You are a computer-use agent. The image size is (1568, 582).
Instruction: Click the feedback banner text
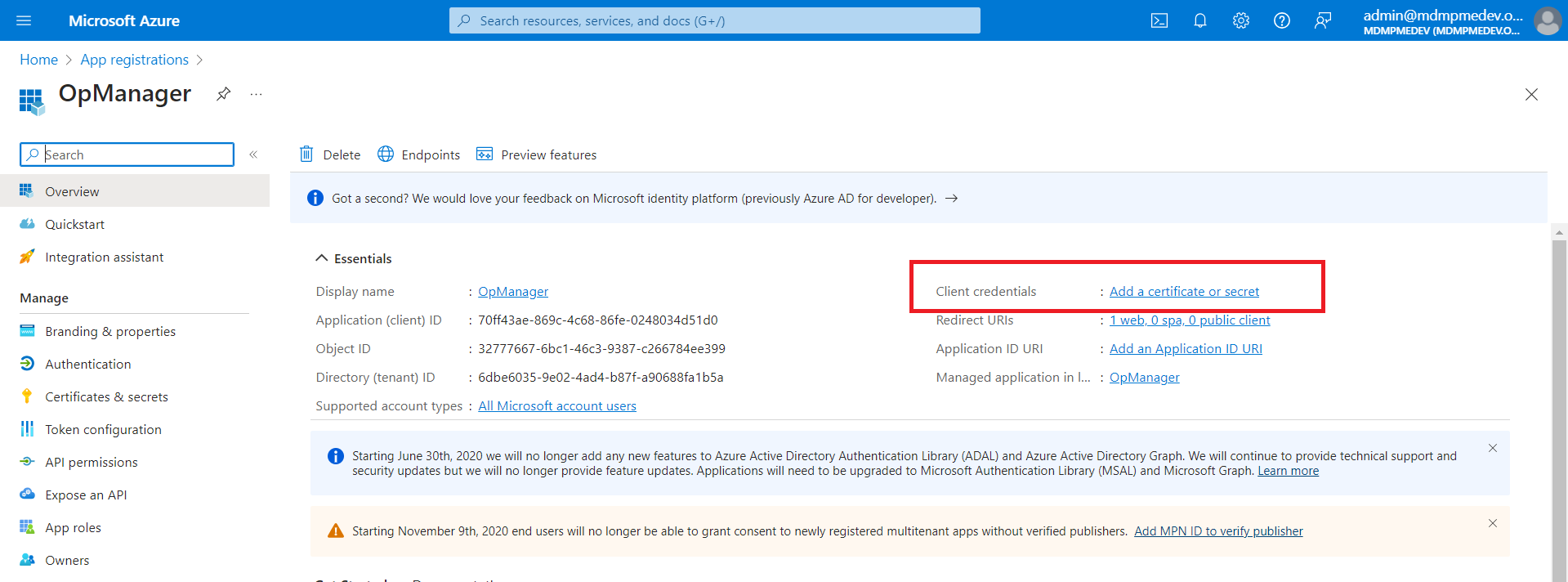[x=634, y=199]
